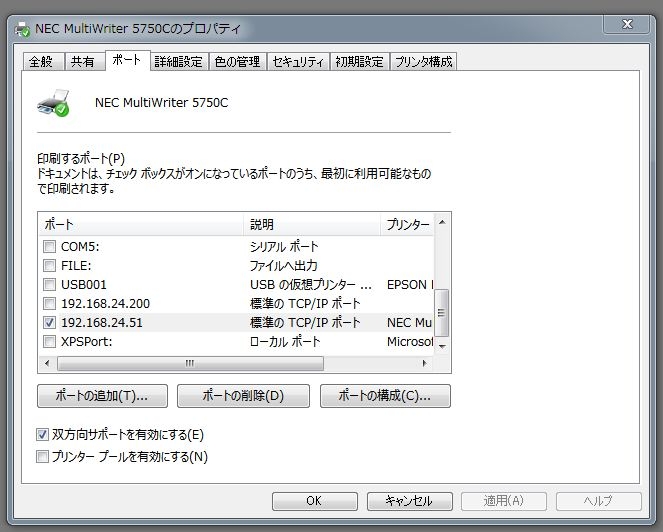Image resolution: width=663 pixels, height=532 pixels.
Task: Select the FILE: port row text
Action: coord(76,266)
